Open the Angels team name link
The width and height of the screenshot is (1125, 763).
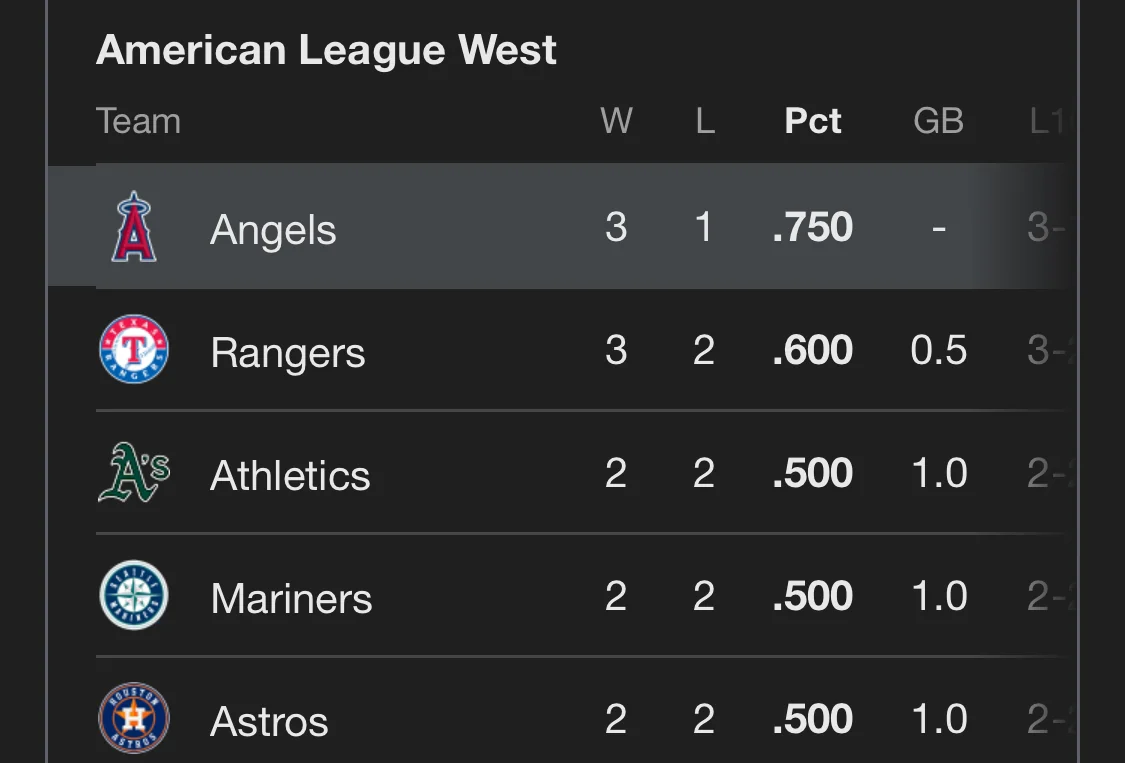point(273,230)
